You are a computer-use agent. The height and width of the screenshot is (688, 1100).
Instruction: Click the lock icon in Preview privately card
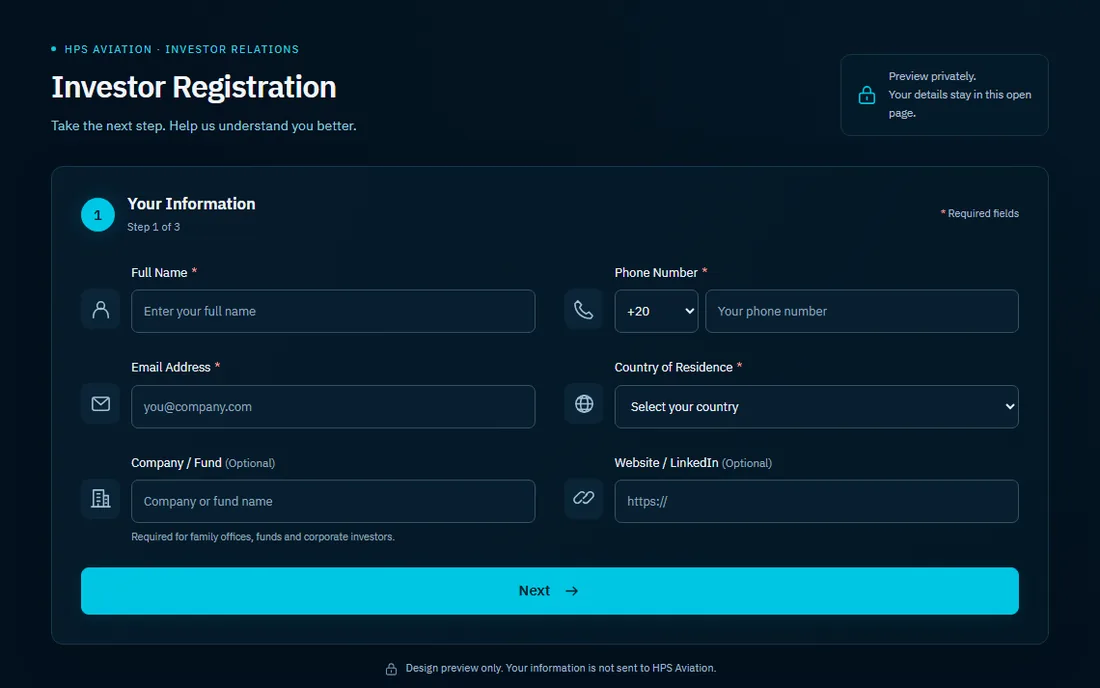pyautogui.click(x=866, y=95)
